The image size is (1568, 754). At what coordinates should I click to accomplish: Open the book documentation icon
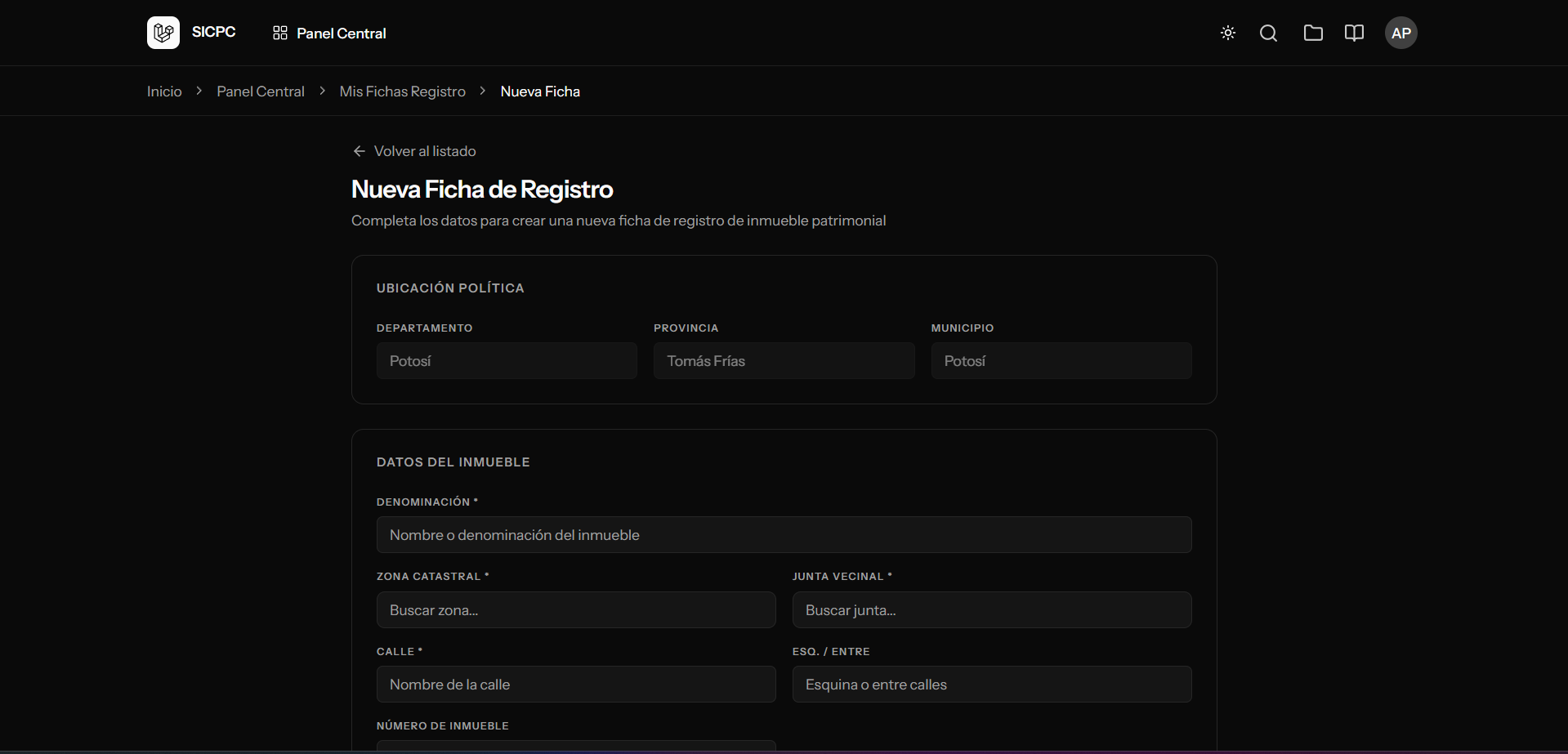[x=1354, y=33]
